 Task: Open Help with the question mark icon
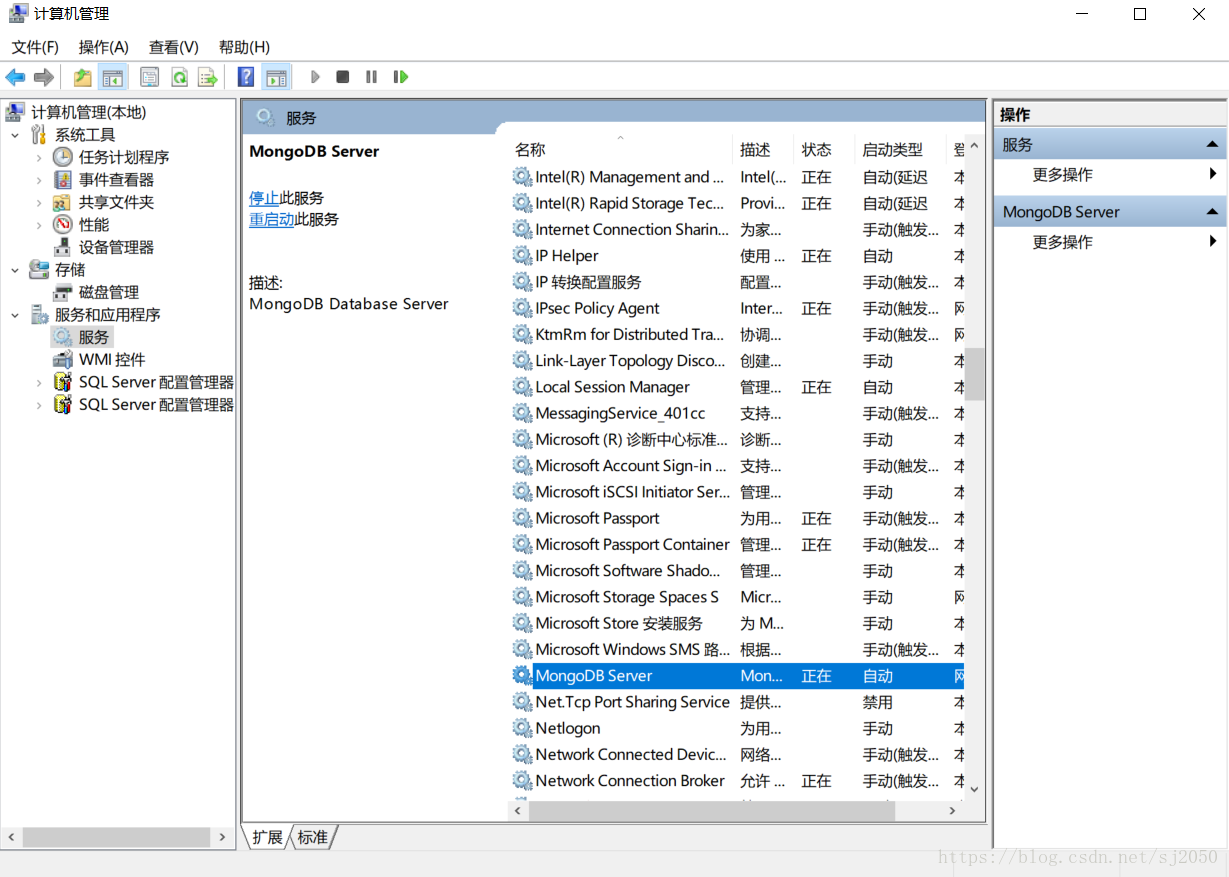[246, 77]
